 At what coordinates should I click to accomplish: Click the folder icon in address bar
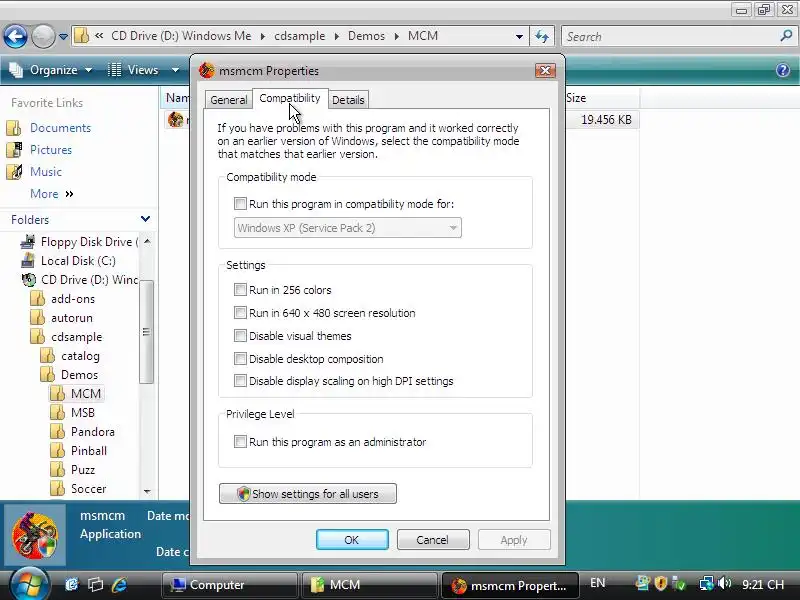82,36
